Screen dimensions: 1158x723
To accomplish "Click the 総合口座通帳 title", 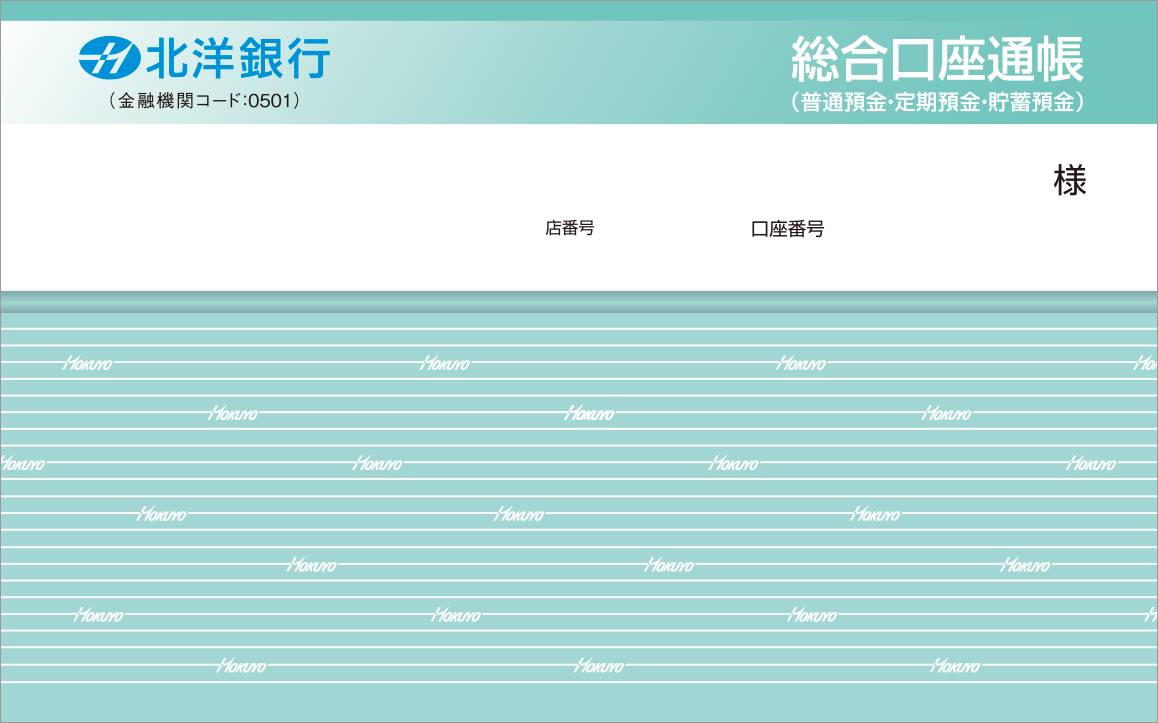I will pos(937,59).
